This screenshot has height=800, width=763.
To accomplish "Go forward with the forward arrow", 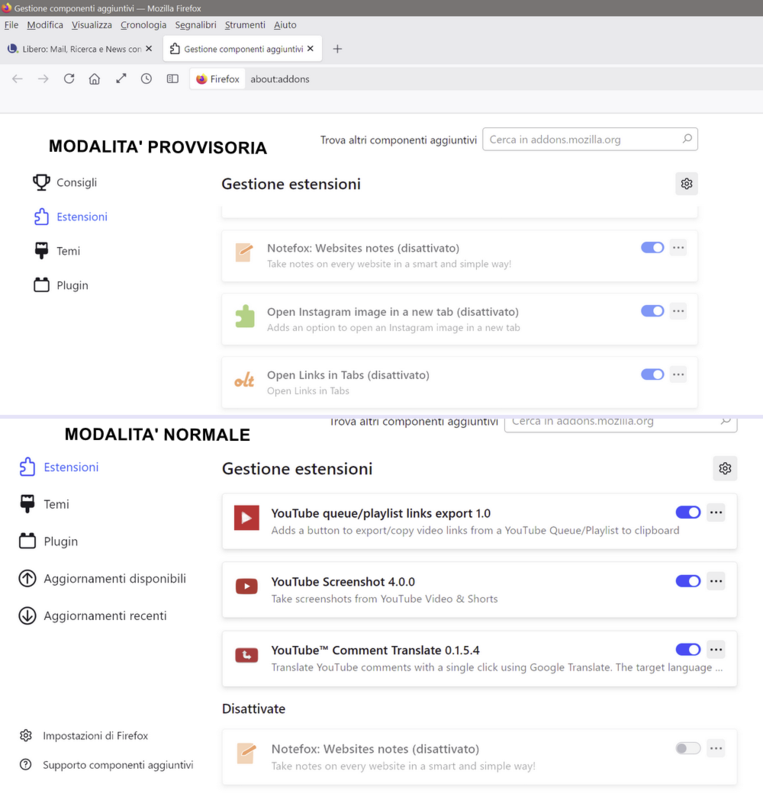I will [x=43, y=79].
